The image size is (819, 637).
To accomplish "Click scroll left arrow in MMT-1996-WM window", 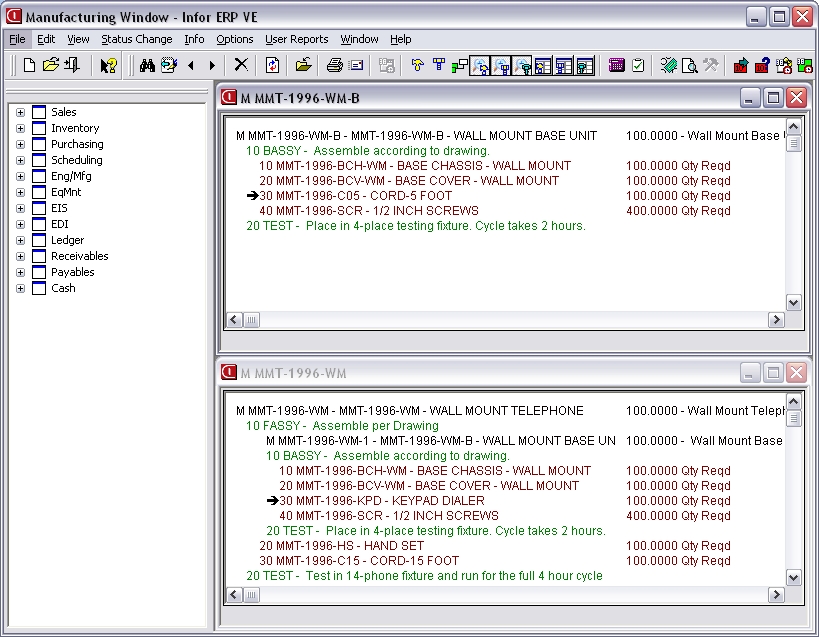I will pyautogui.click(x=234, y=595).
